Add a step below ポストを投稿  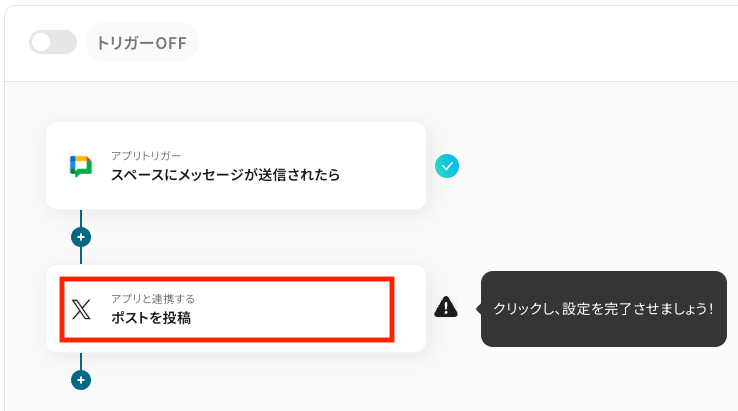pyautogui.click(x=81, y=380)
